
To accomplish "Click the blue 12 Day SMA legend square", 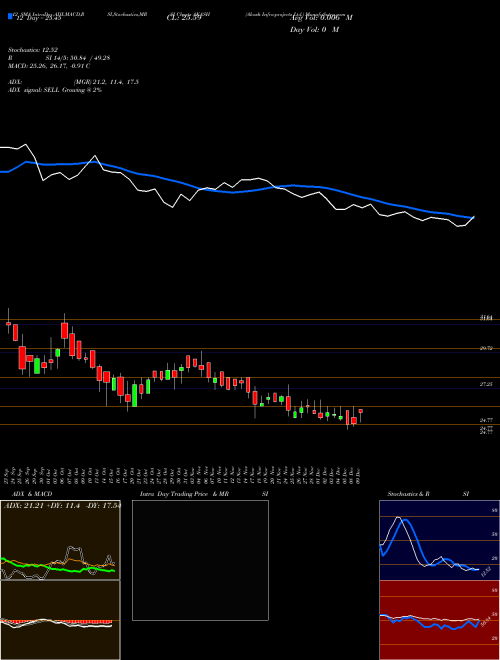I will point(10,16).
